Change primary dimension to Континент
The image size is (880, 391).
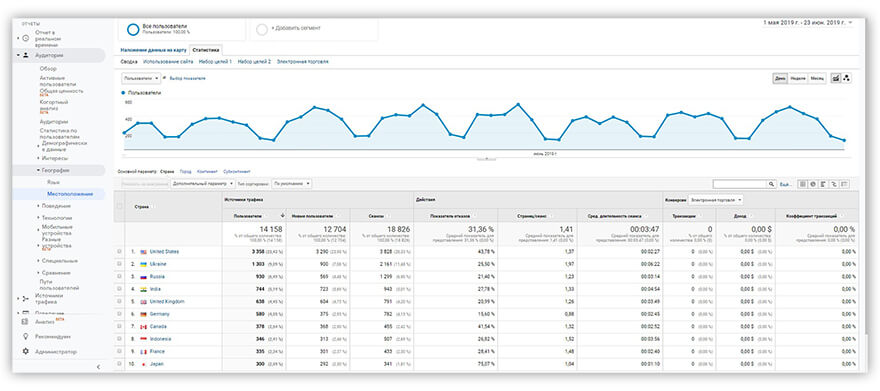coord(207,171)
